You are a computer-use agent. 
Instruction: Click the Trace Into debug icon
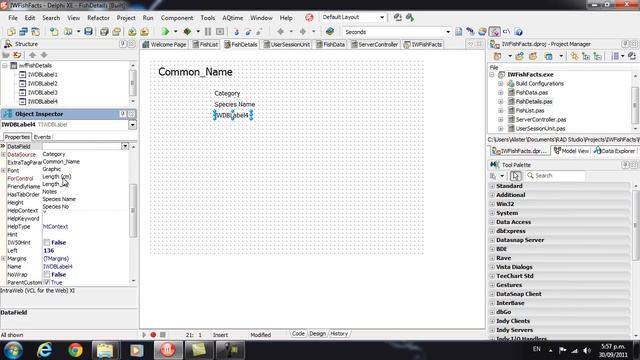[236, 31]
